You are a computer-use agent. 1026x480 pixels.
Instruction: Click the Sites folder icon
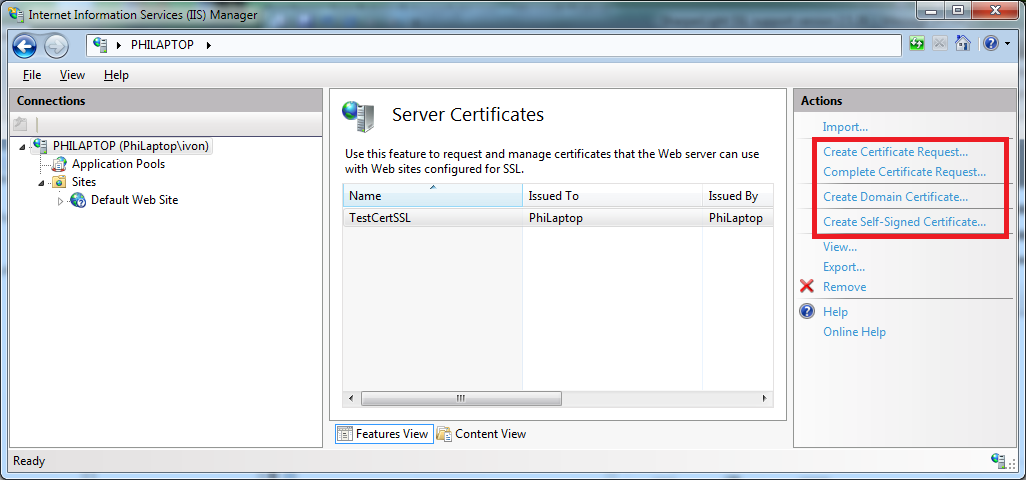click(x=59, y=182)
